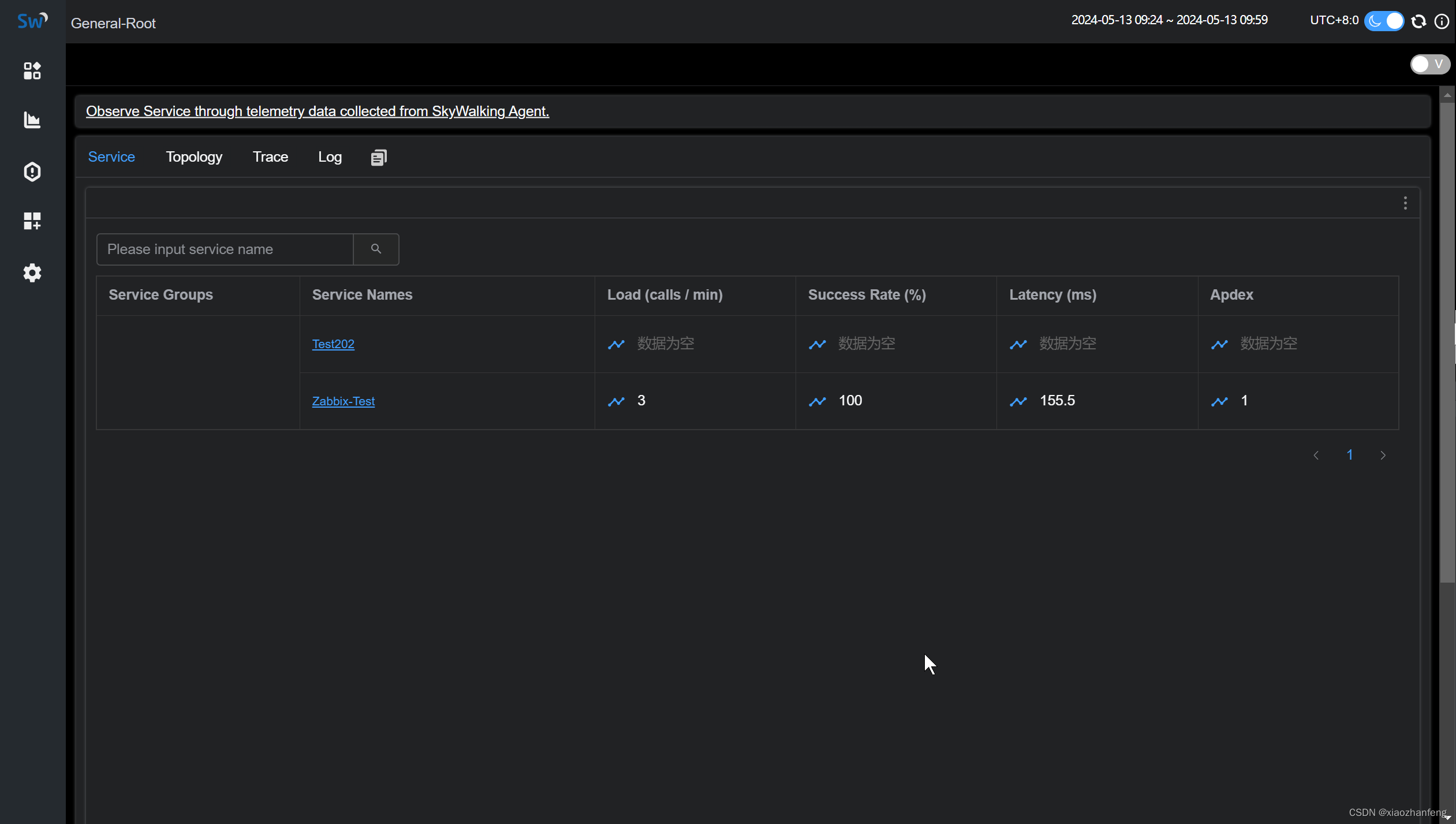This screenshot has height=824, width=1456.
Task: Click the settings gear icon
Action: (32, 272)
